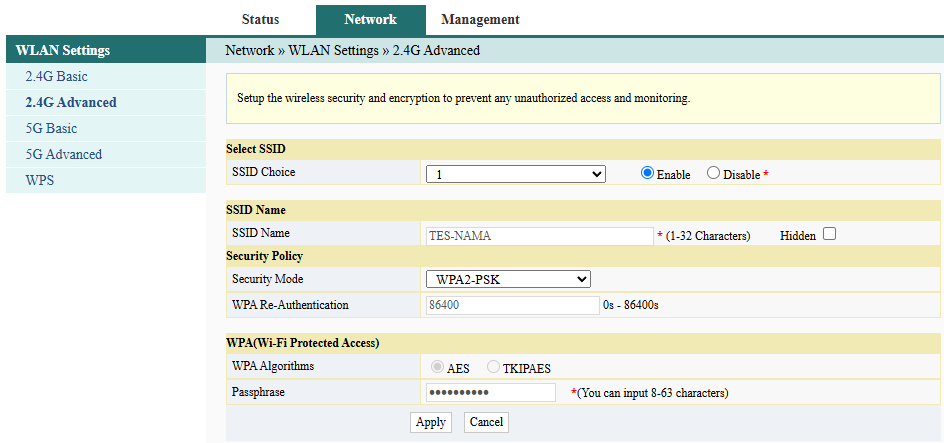The width and height of the screenshot is (944, 443).
Task: Select the Enable radio button
Action: click(648, 173)
